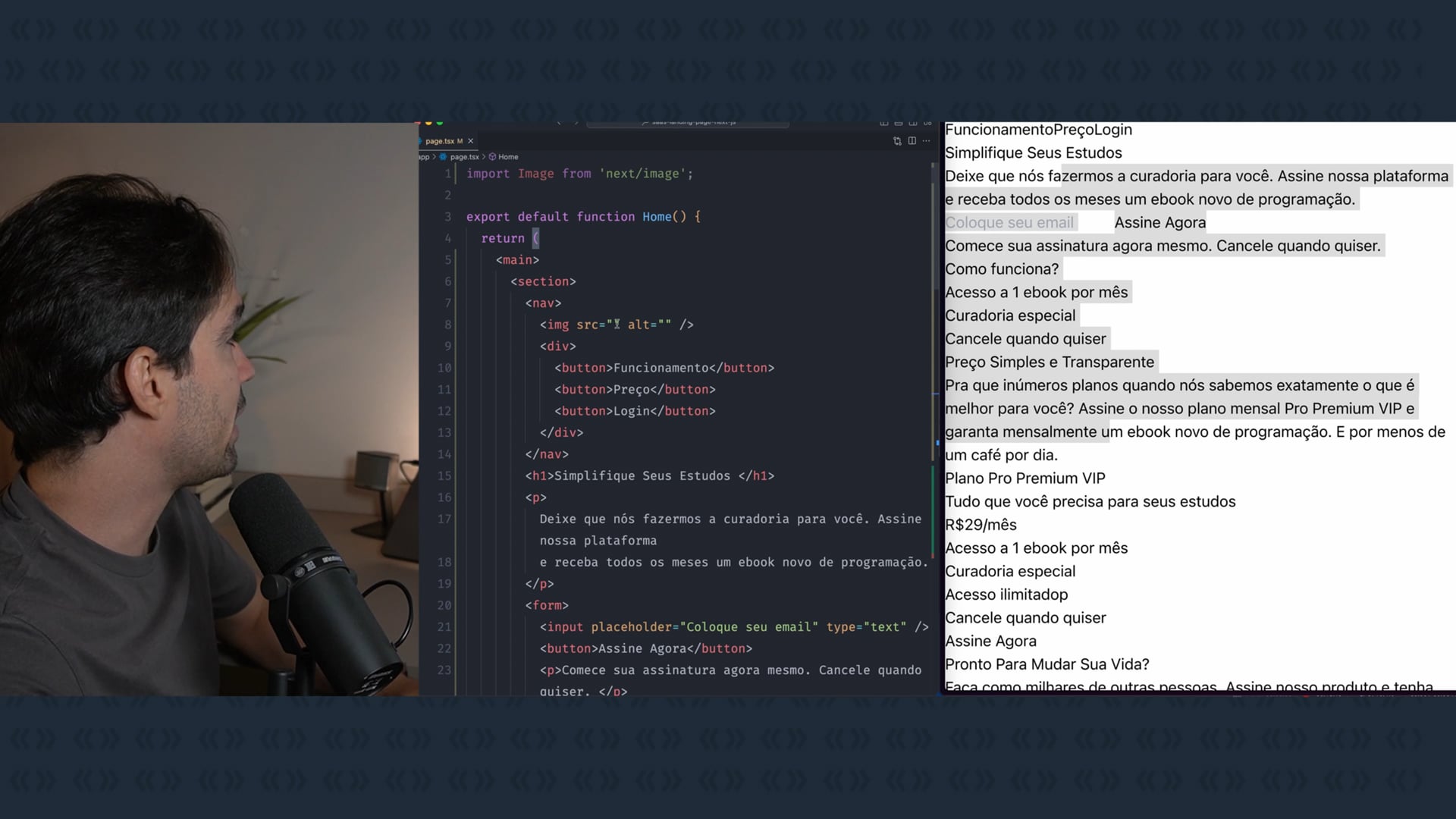This screenshot has width=1456, height=819.
Task: Expand the 'app' folder breadcrumb segment
Action: 424,157
